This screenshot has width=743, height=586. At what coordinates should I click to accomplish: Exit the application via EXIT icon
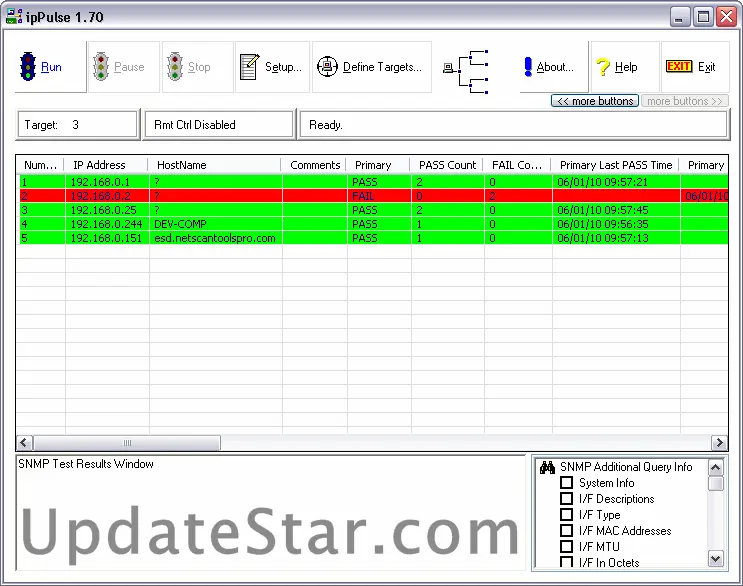[695, 67]
